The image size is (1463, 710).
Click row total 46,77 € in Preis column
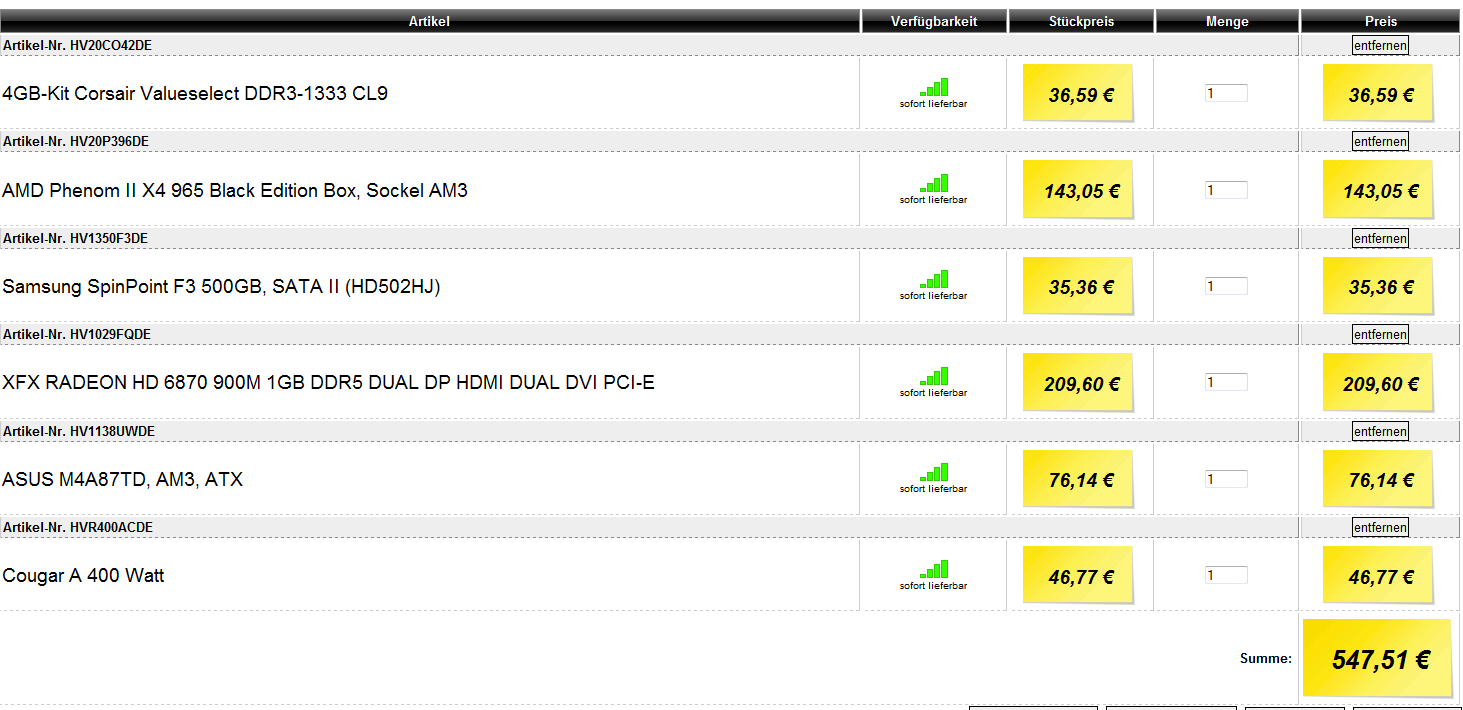click(1378, 575)
